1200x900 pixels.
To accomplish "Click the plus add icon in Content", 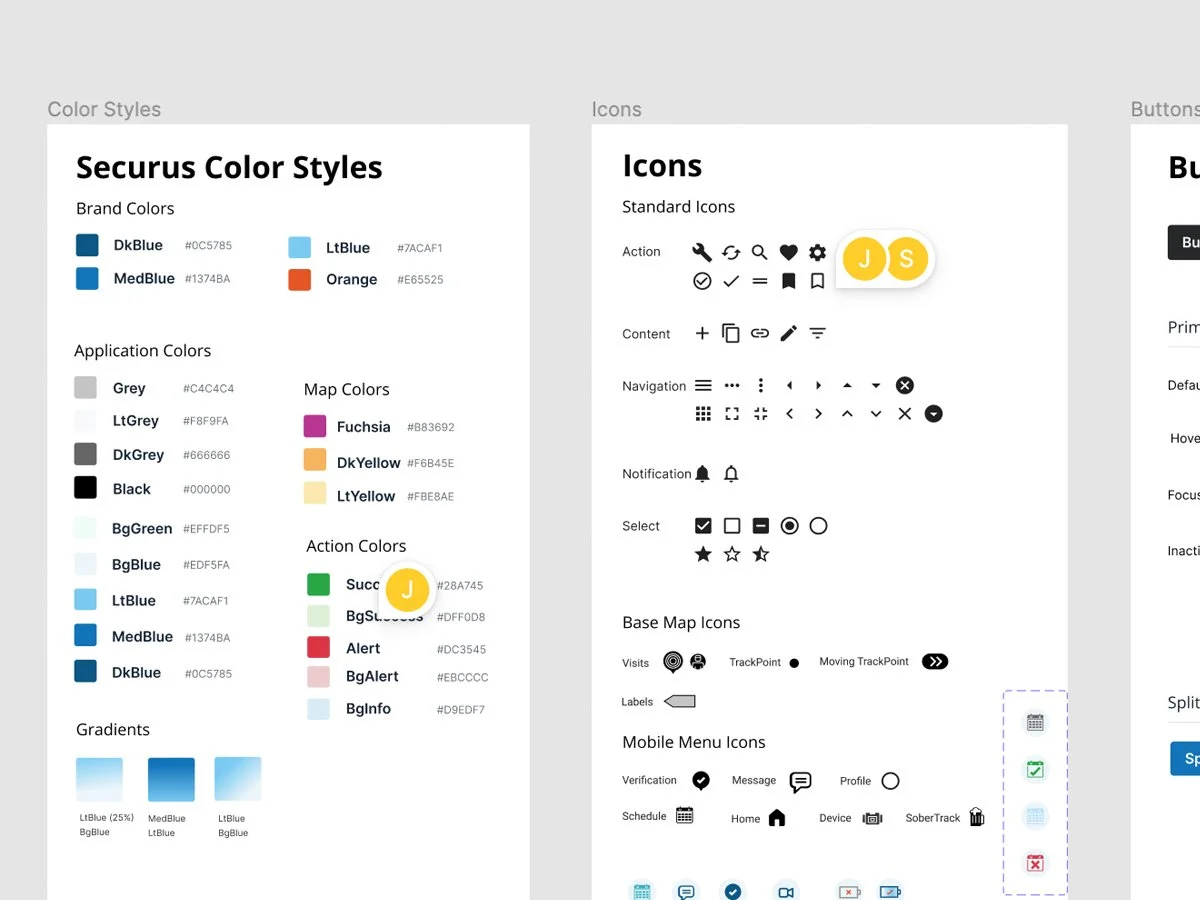I will coord(702,333).
